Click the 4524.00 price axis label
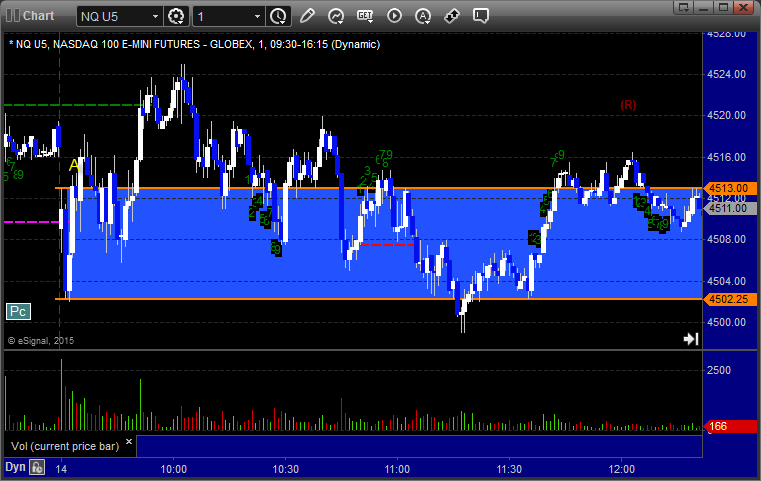Image resolution: width=761 pixels, height=481 pixels. point(727,74)
